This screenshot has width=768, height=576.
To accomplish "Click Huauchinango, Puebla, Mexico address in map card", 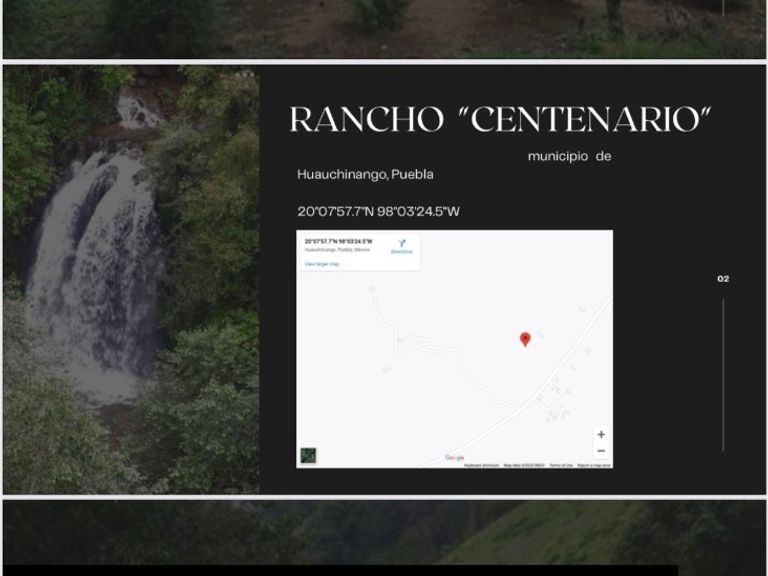I will (337, 250).
